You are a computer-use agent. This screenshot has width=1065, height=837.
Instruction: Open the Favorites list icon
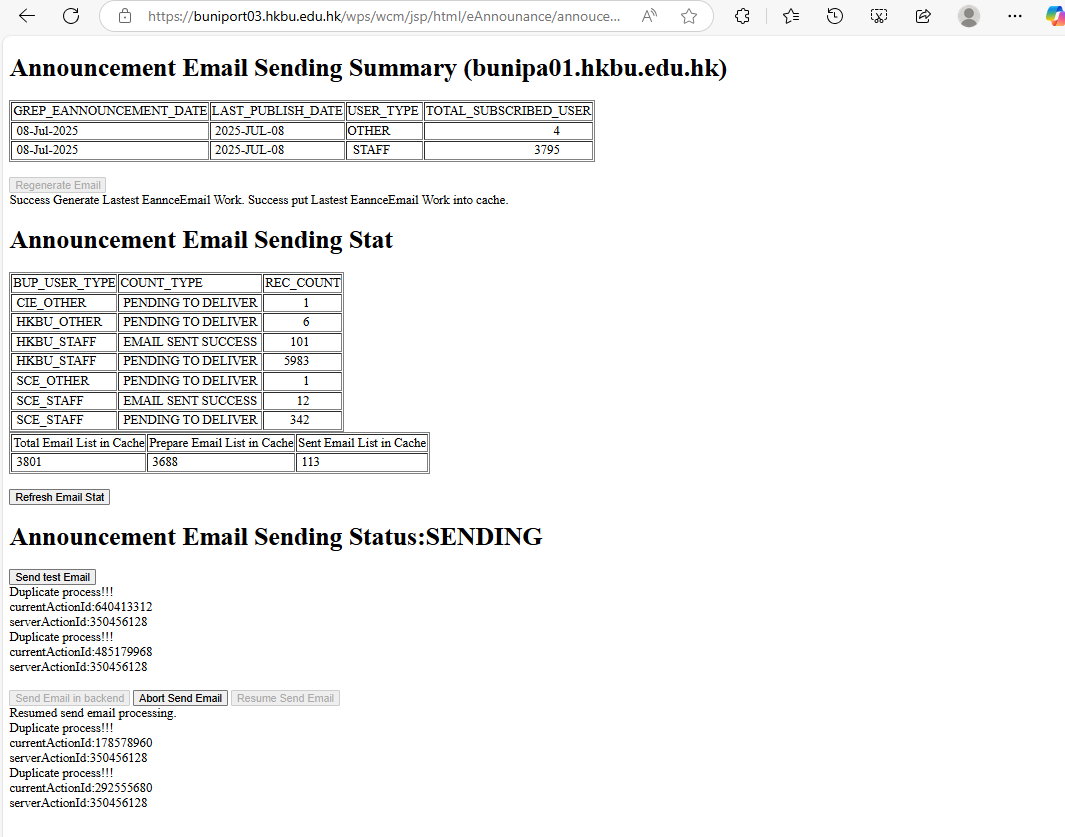(791, 16)
